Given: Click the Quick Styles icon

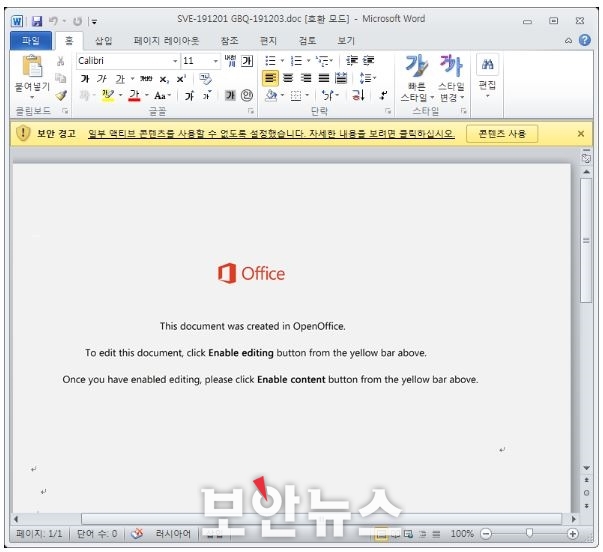Looking at the screenshot, I should (417, 66).
